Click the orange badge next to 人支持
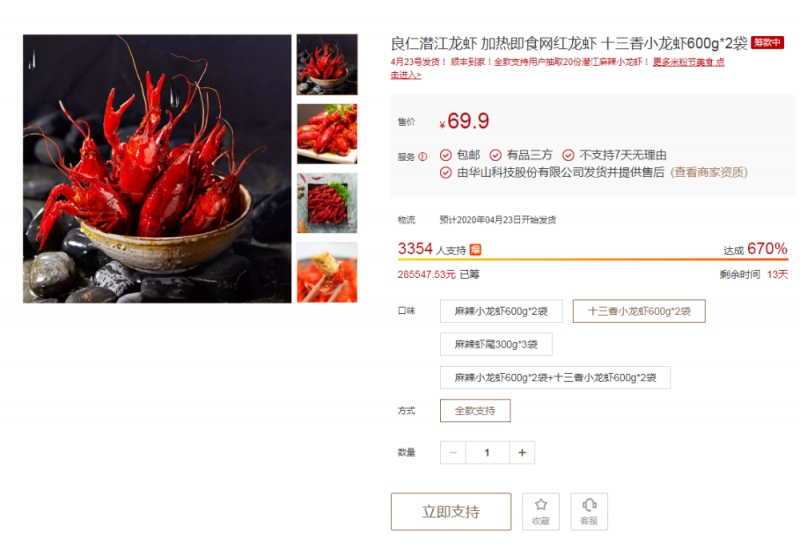Viewport: 800px width, 547px height. [476, 250]
